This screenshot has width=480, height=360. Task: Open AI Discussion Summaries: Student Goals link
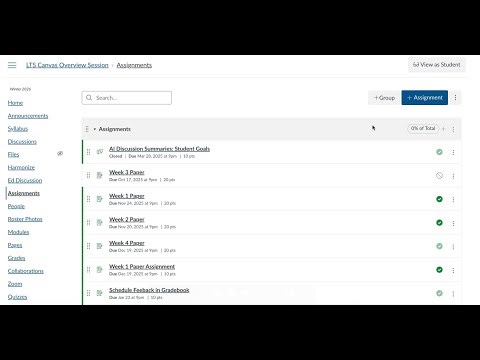[159, 149]
